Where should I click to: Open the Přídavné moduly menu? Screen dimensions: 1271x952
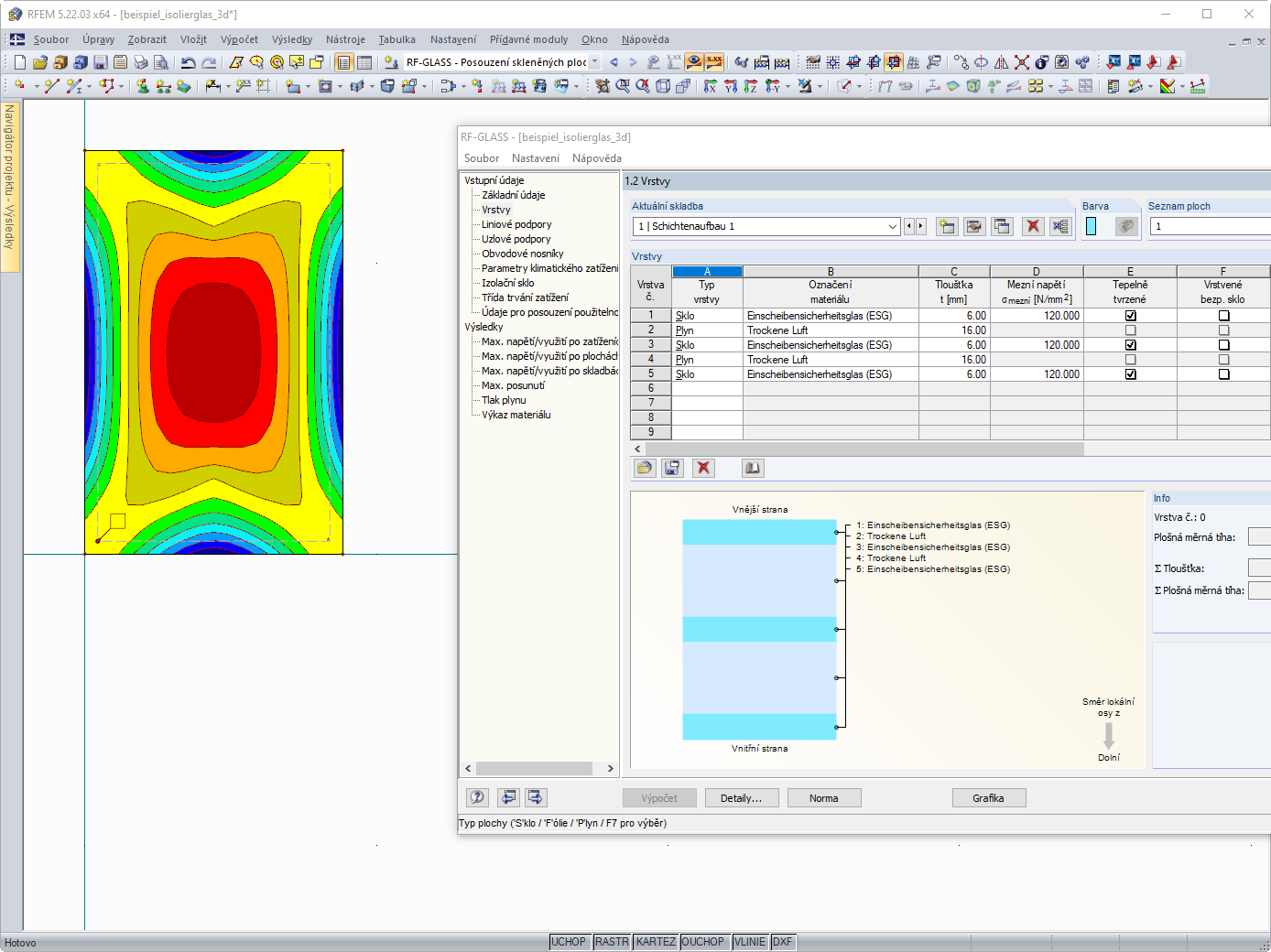point(528,39)
